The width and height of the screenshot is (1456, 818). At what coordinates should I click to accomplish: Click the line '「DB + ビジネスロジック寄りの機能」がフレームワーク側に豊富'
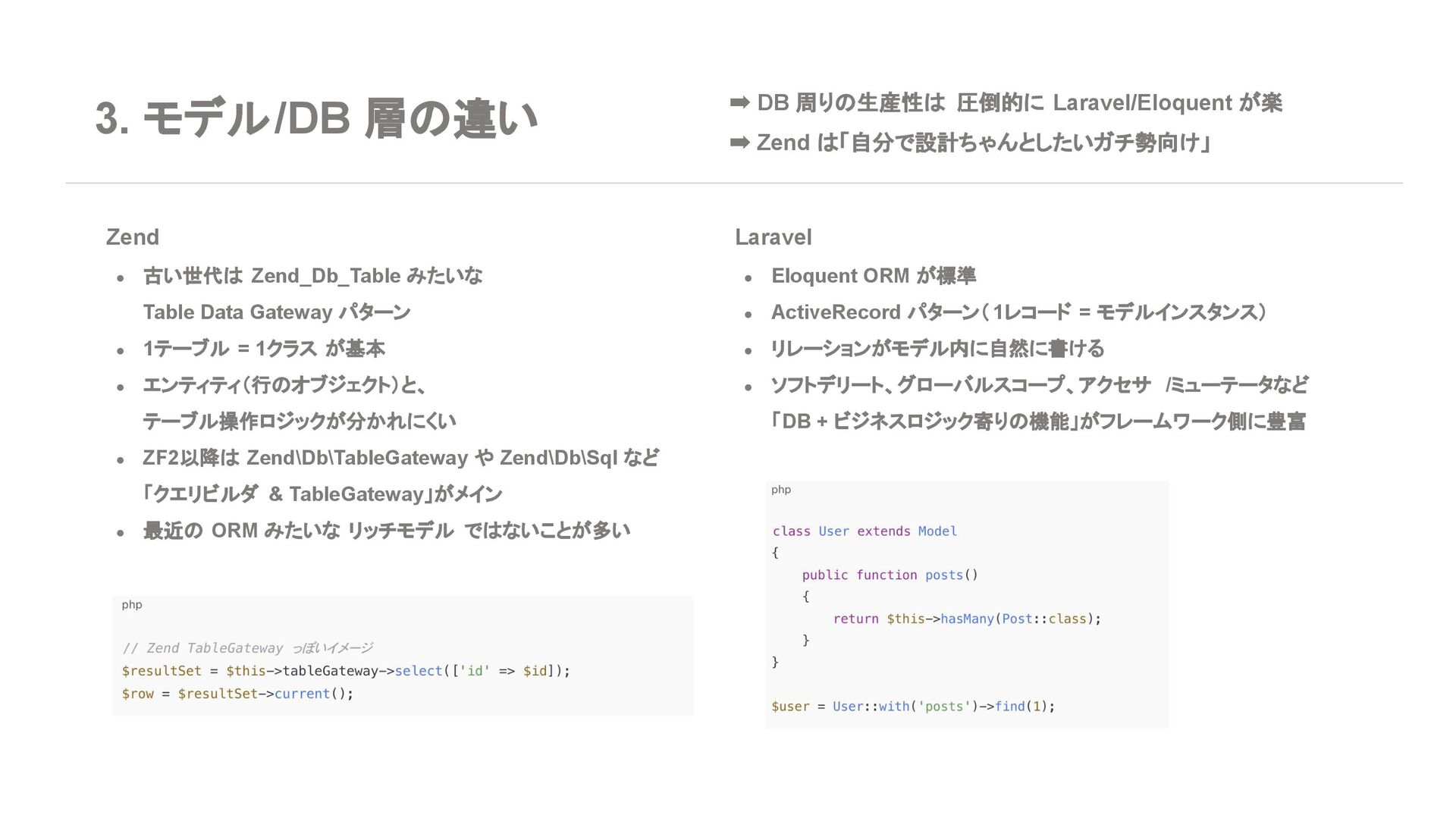[x=1038, y=422]
